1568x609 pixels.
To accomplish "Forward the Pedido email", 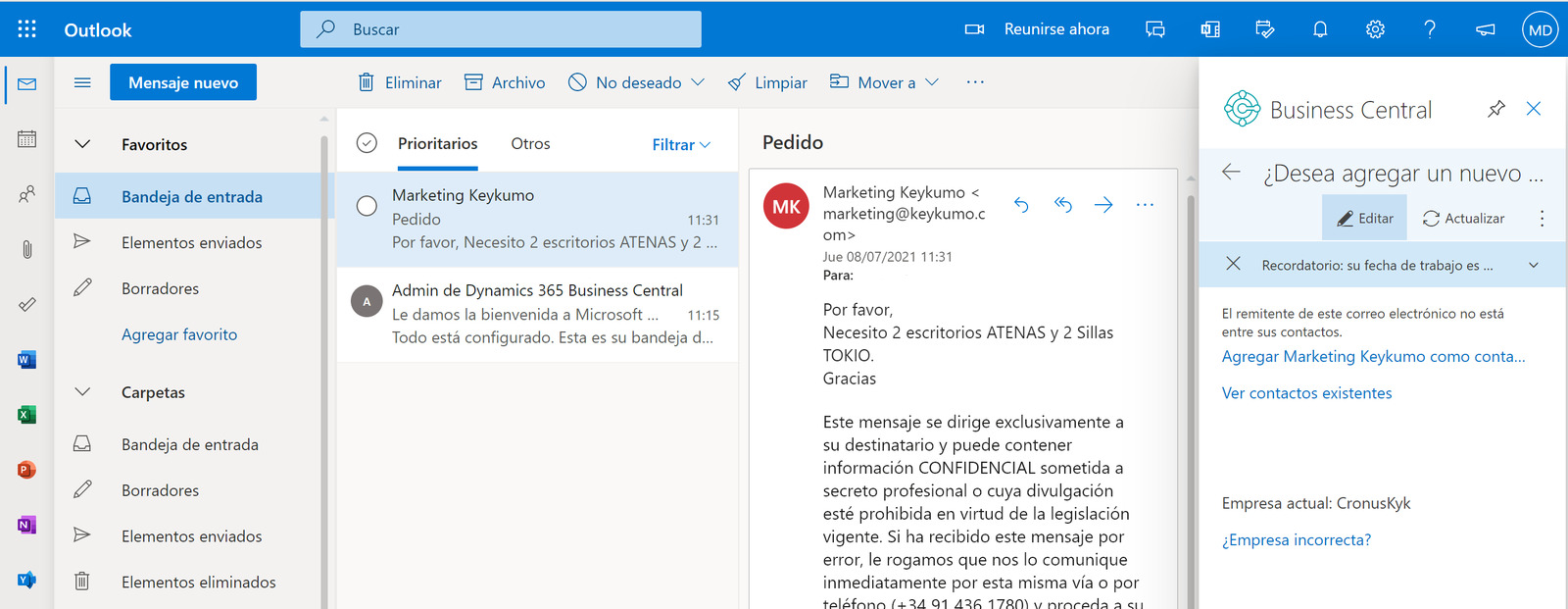I will point(1103,204).
